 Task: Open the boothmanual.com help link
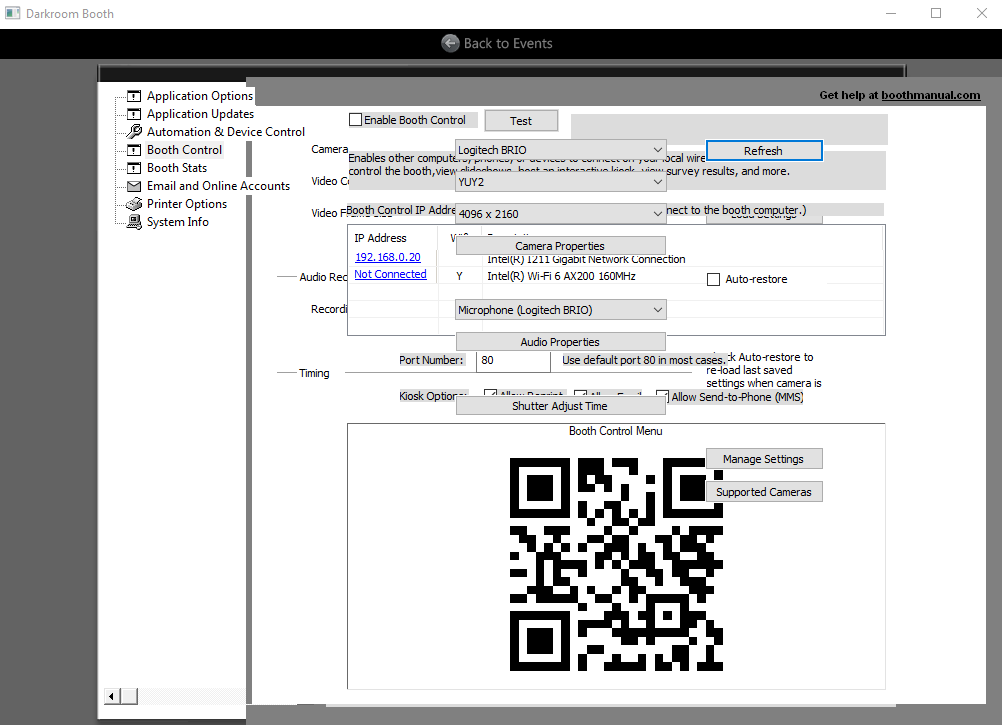click(930, 95)
